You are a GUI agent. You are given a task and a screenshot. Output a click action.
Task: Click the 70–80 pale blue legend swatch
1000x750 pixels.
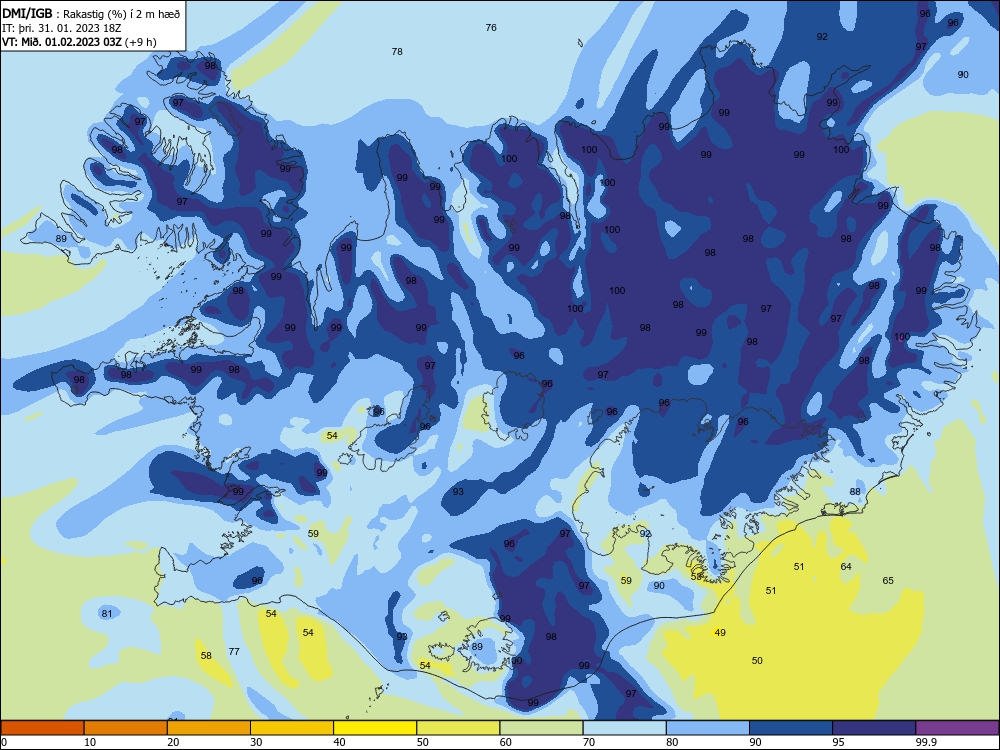pyautogui.click(x=624, y=728)
